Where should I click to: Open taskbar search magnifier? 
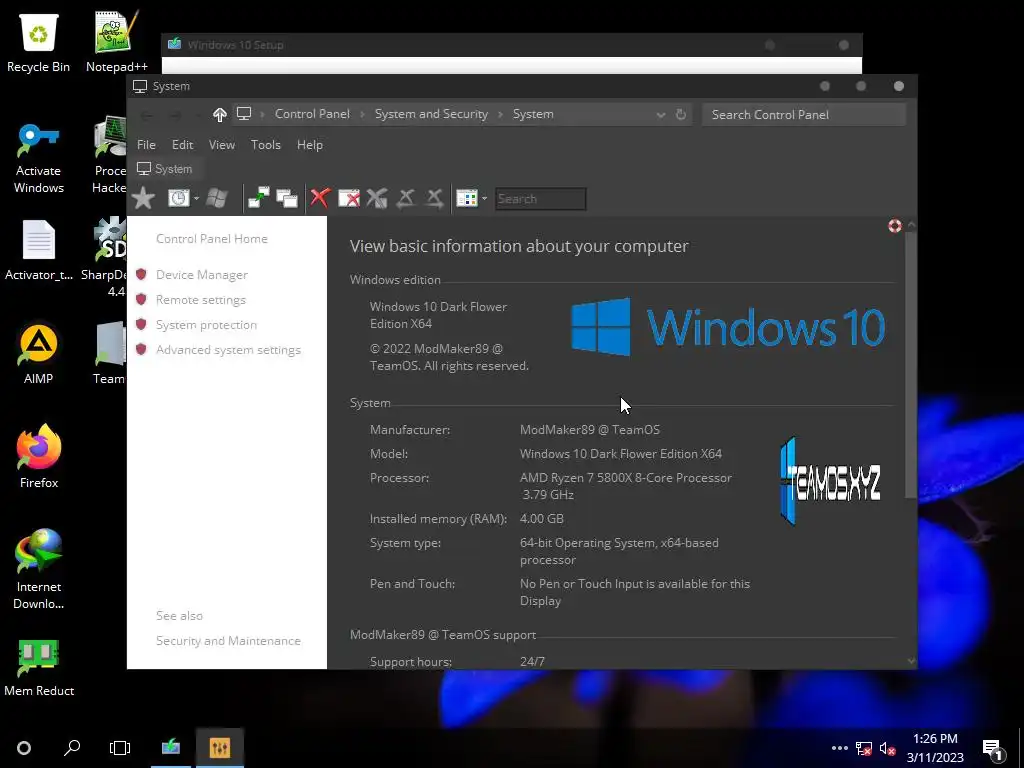[x=72, y=748]
